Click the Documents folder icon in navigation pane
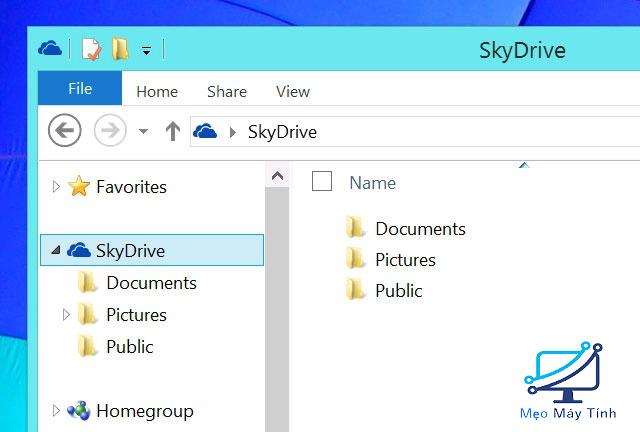This screenshot has height=432, width=640. tap(87, 282)
